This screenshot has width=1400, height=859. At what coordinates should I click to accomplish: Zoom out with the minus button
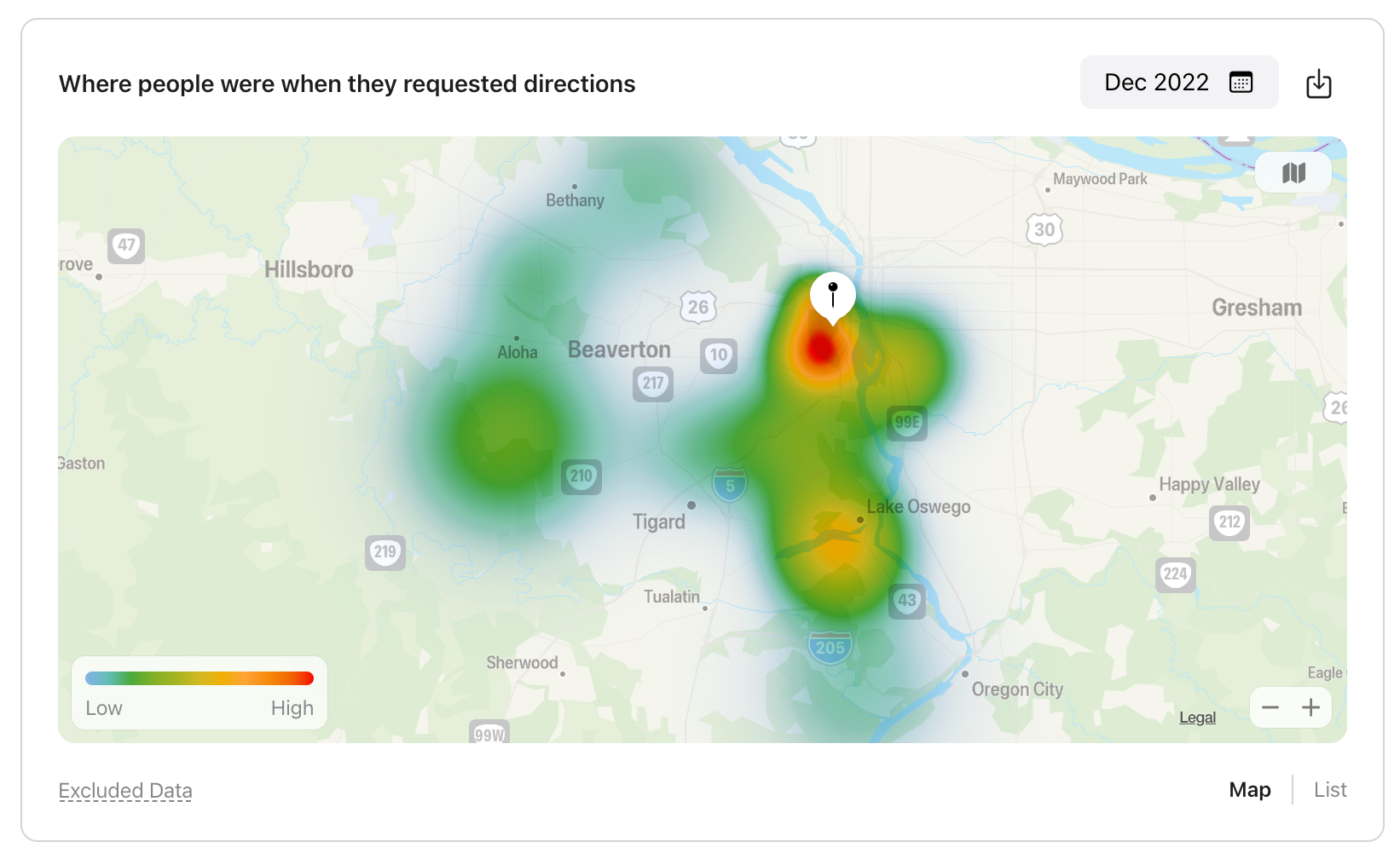click(1270, 707)
